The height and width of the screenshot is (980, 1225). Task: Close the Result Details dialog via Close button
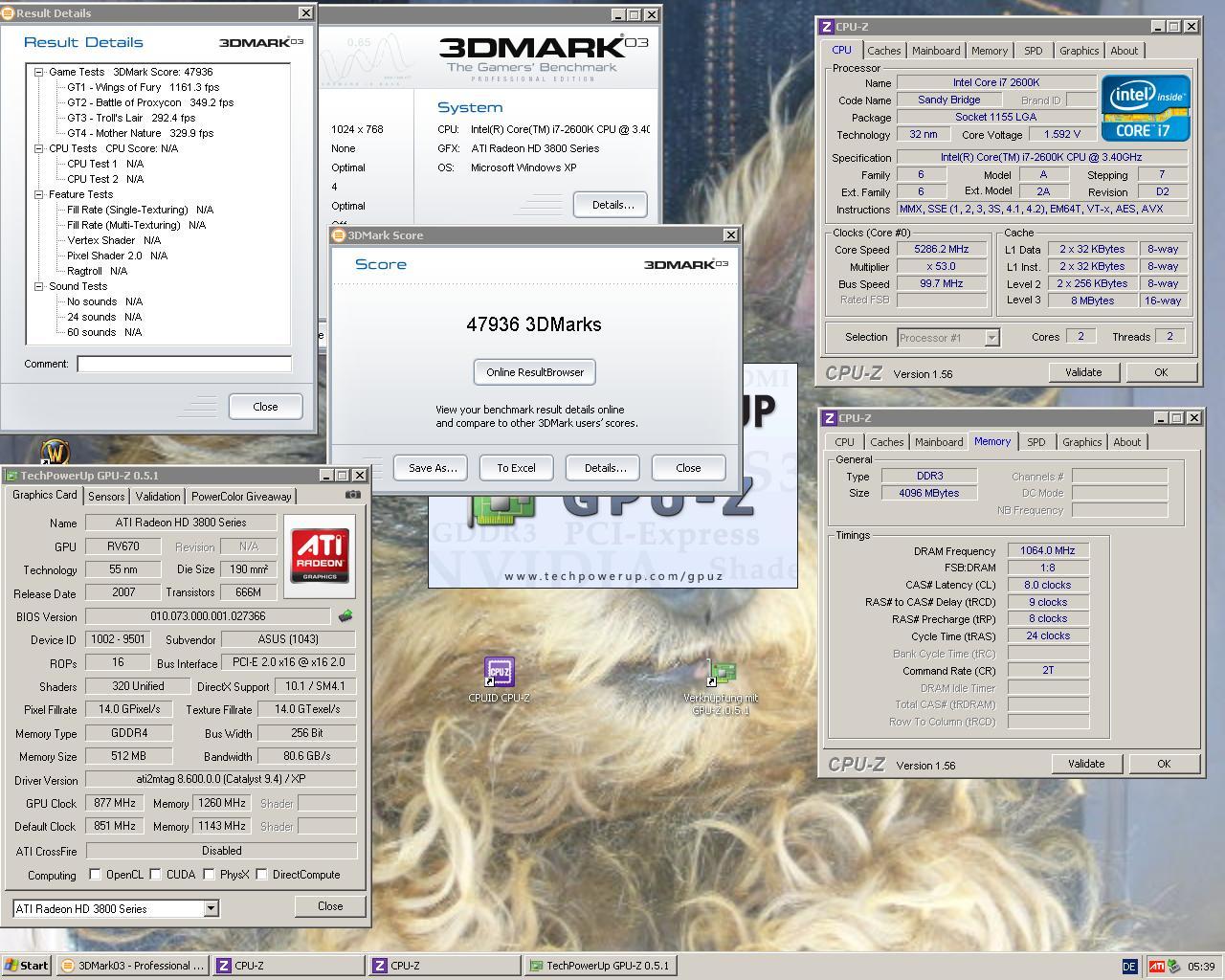pos(265,407)
